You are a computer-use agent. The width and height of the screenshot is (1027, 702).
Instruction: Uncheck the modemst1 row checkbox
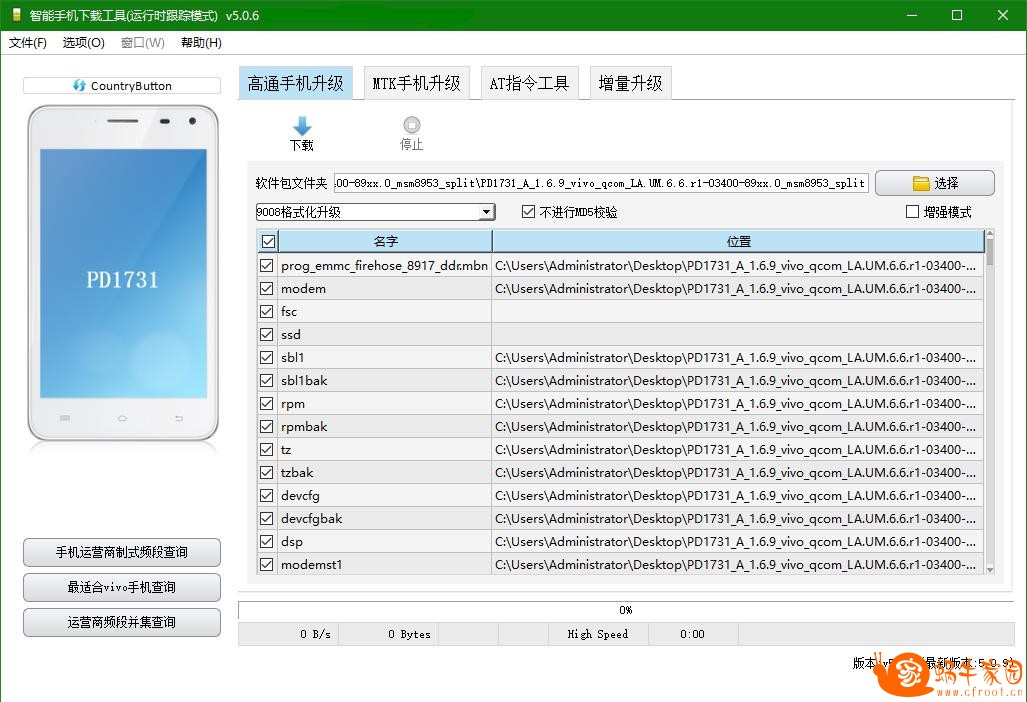[x=267, y=564]
